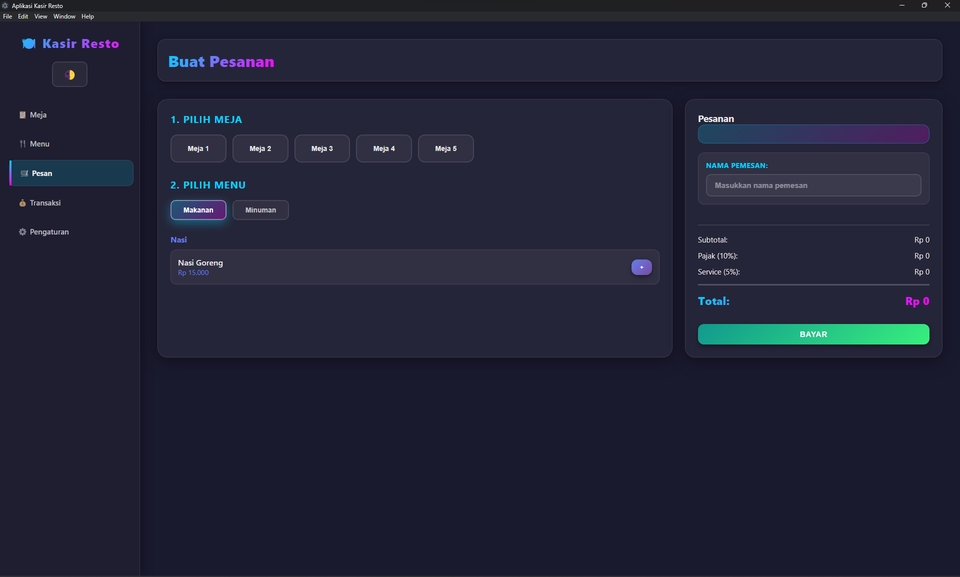This screenshot has height=577, width=960.
Task: Open the File menu
Action: (x=8, y=17)
